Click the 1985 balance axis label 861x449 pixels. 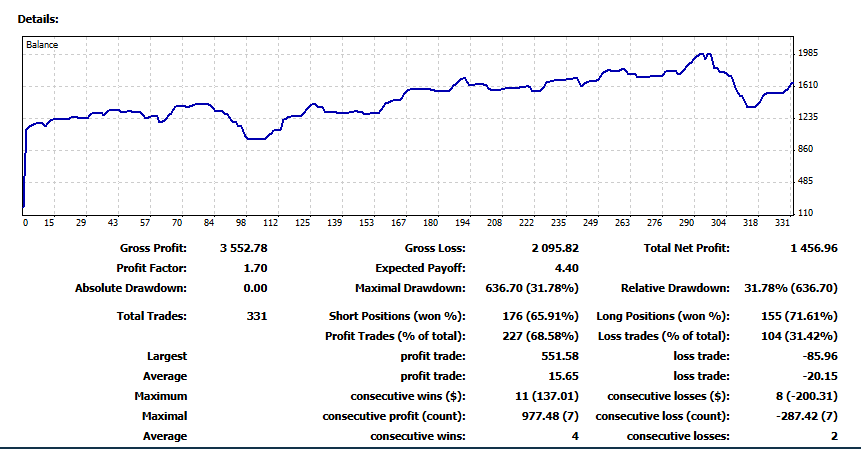pyautogui.click(x=808, y=53)
